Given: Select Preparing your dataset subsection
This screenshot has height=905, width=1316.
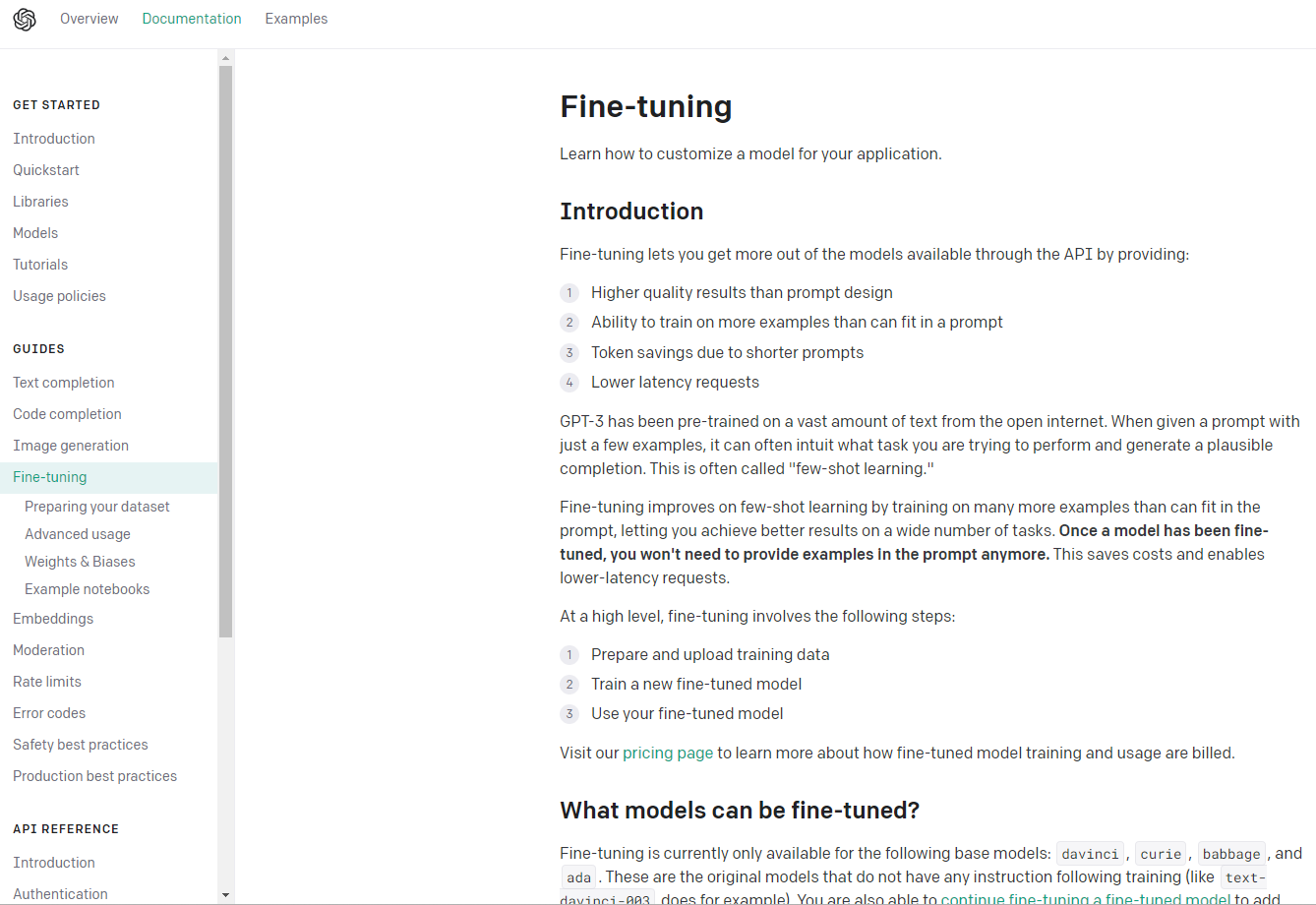Looking at the screenshot, I should tap(97, 507).
